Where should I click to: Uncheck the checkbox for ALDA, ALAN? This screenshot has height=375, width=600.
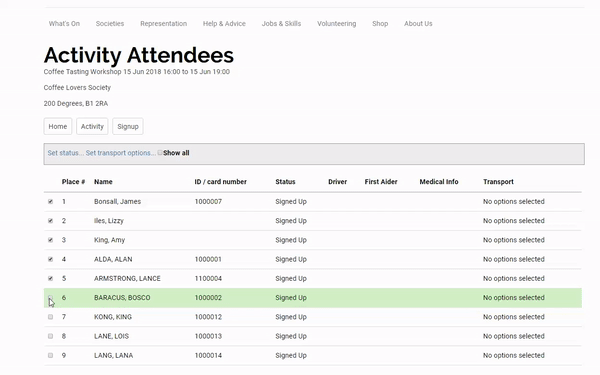[x=51, y=259]
